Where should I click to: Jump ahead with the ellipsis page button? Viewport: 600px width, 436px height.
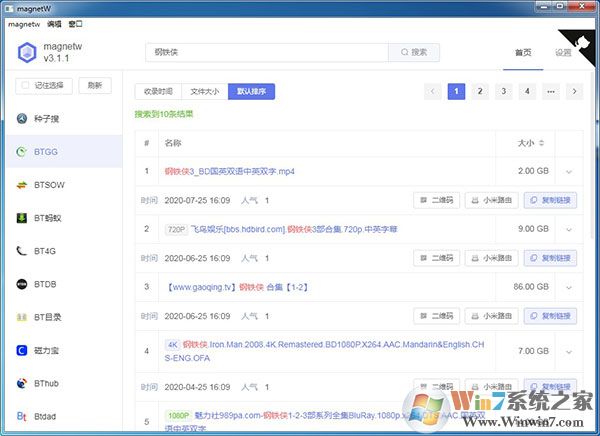(x=551, y=91)
